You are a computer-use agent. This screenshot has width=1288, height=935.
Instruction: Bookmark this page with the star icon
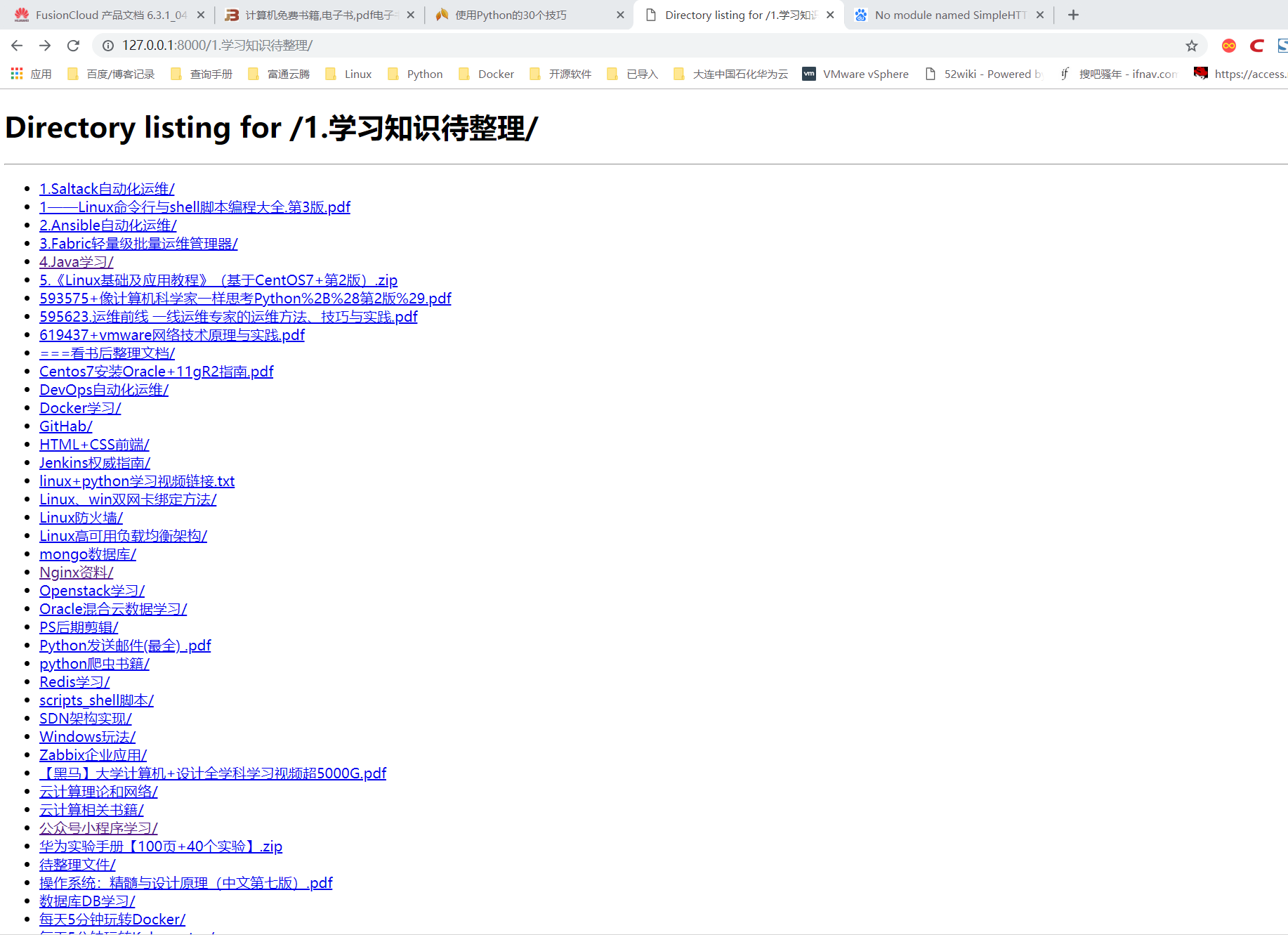(x=1192, y=46)
